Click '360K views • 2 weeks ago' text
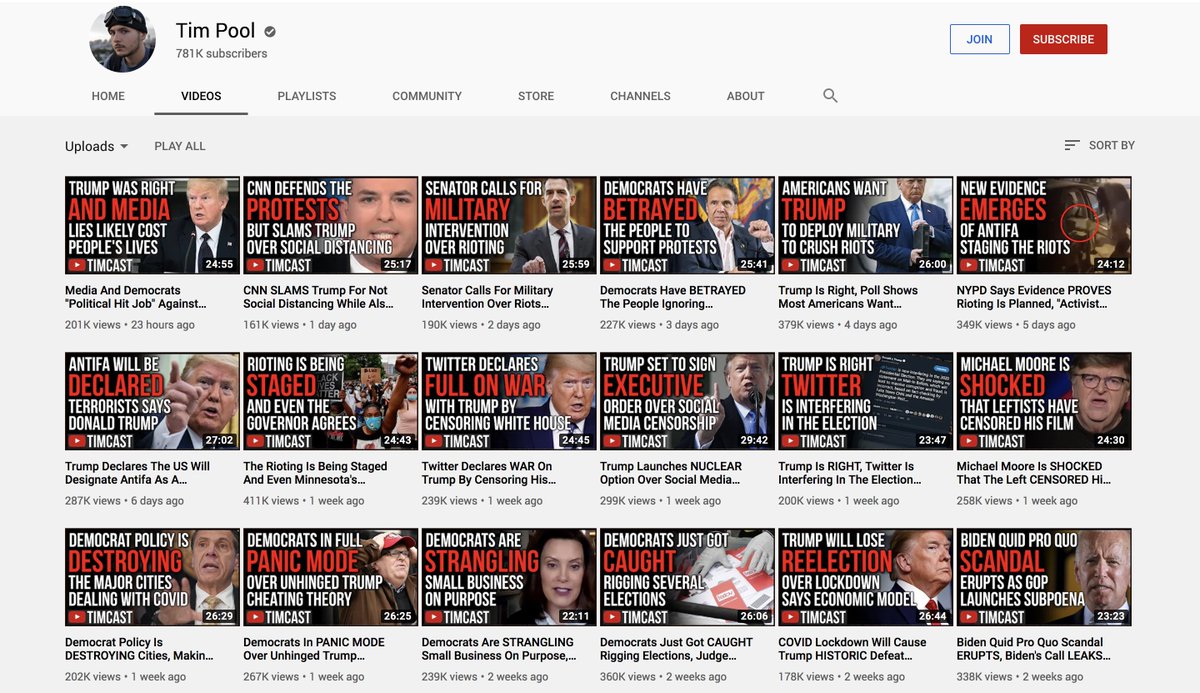This screenshot has width=1200, height=693. tap(663, 677)
